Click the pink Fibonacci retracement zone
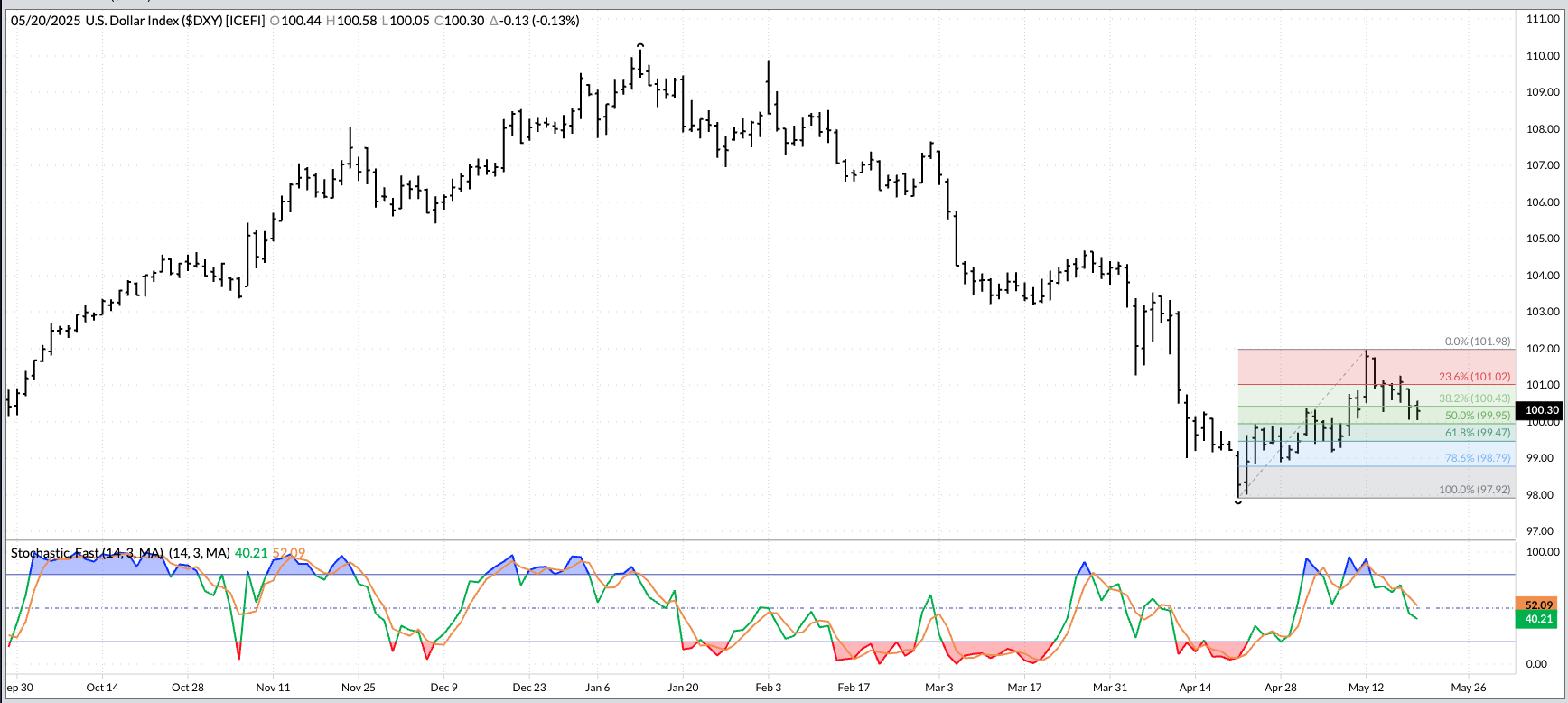This screenshot has height=703, width=1568. [1301, 367]
